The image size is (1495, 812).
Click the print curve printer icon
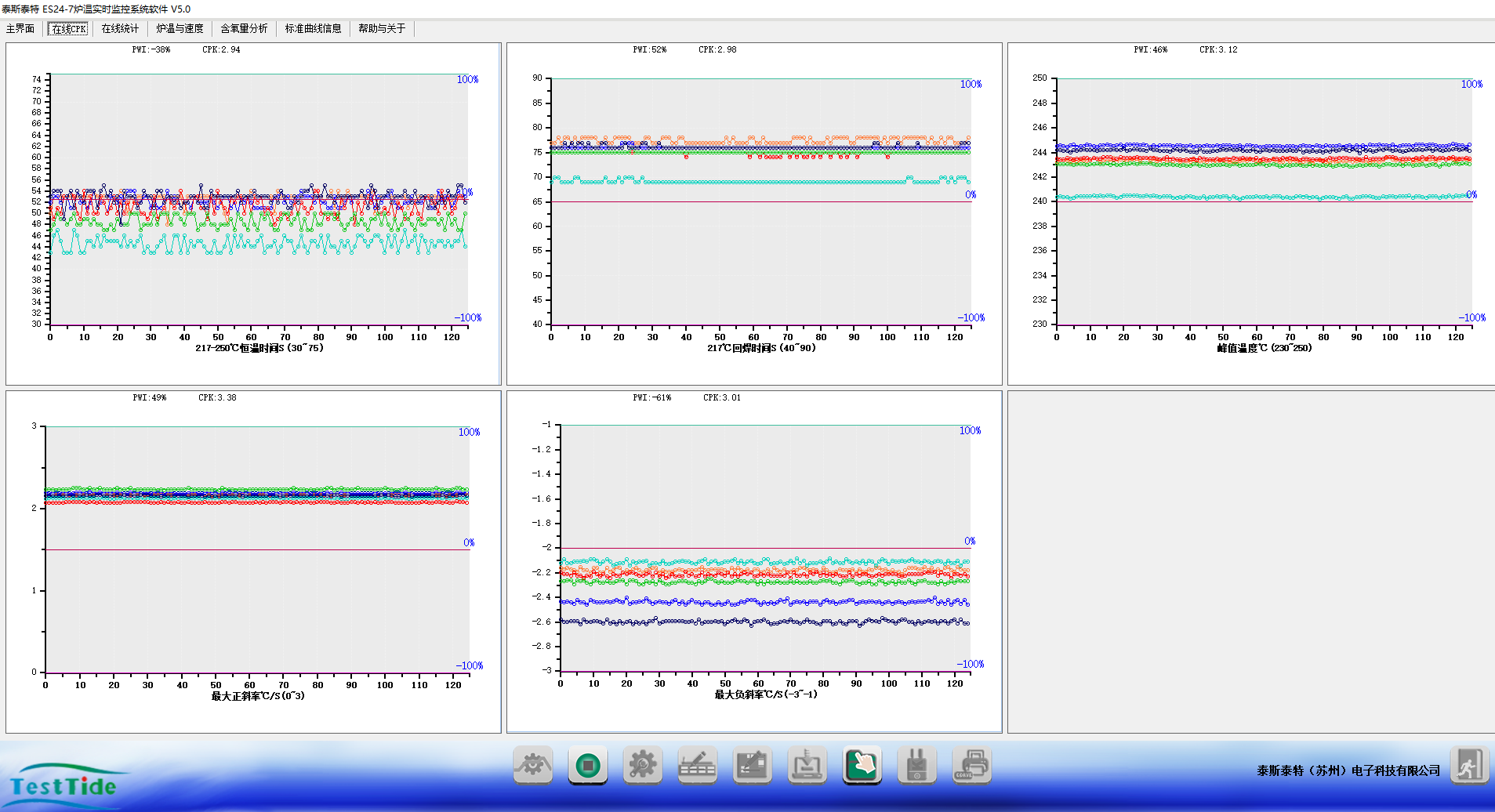coord(971,765)
